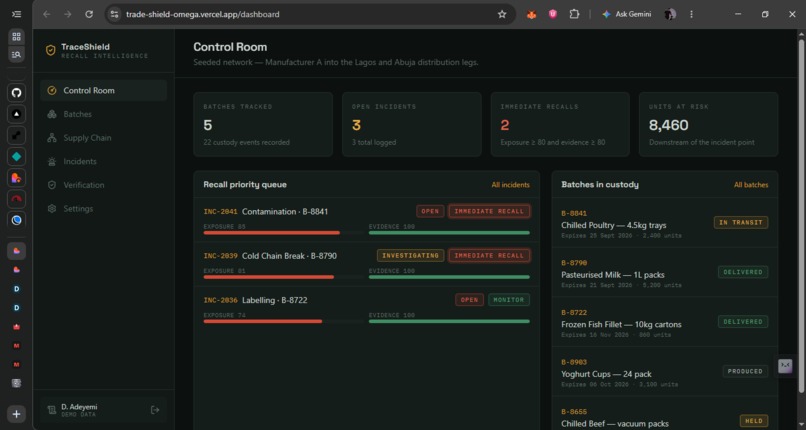Open the browser profile avatar
The width and height of the screenshot is (806, 430).
(x=669, y=14)
